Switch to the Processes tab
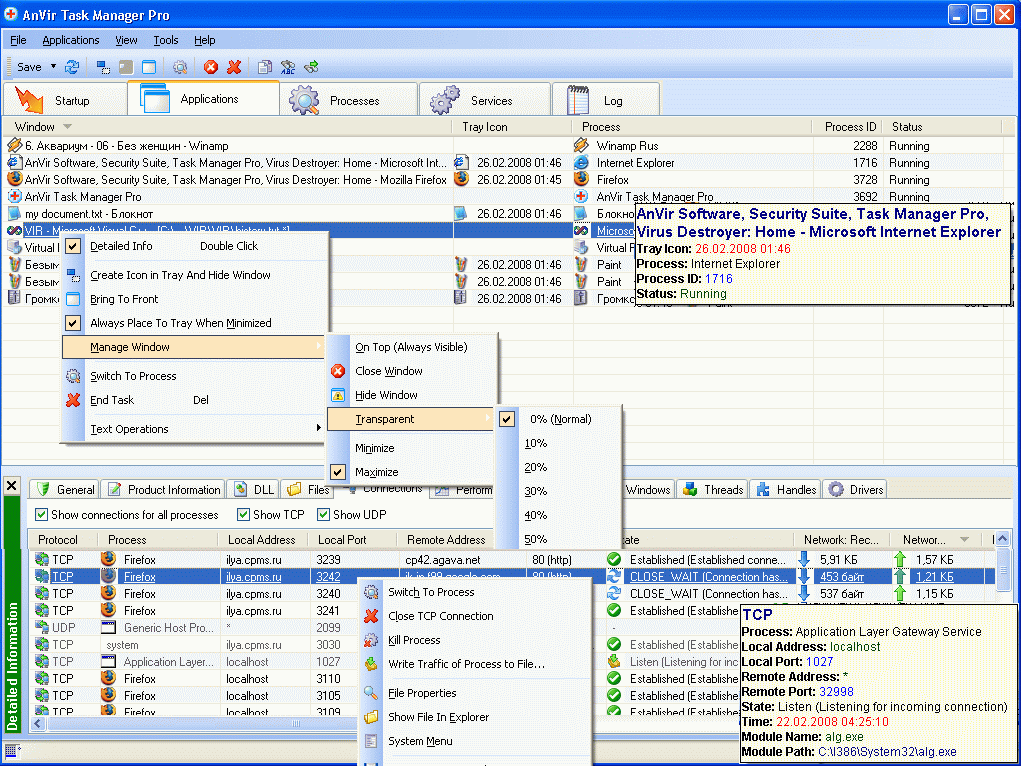1021x766 pixels. pos(349,100)
